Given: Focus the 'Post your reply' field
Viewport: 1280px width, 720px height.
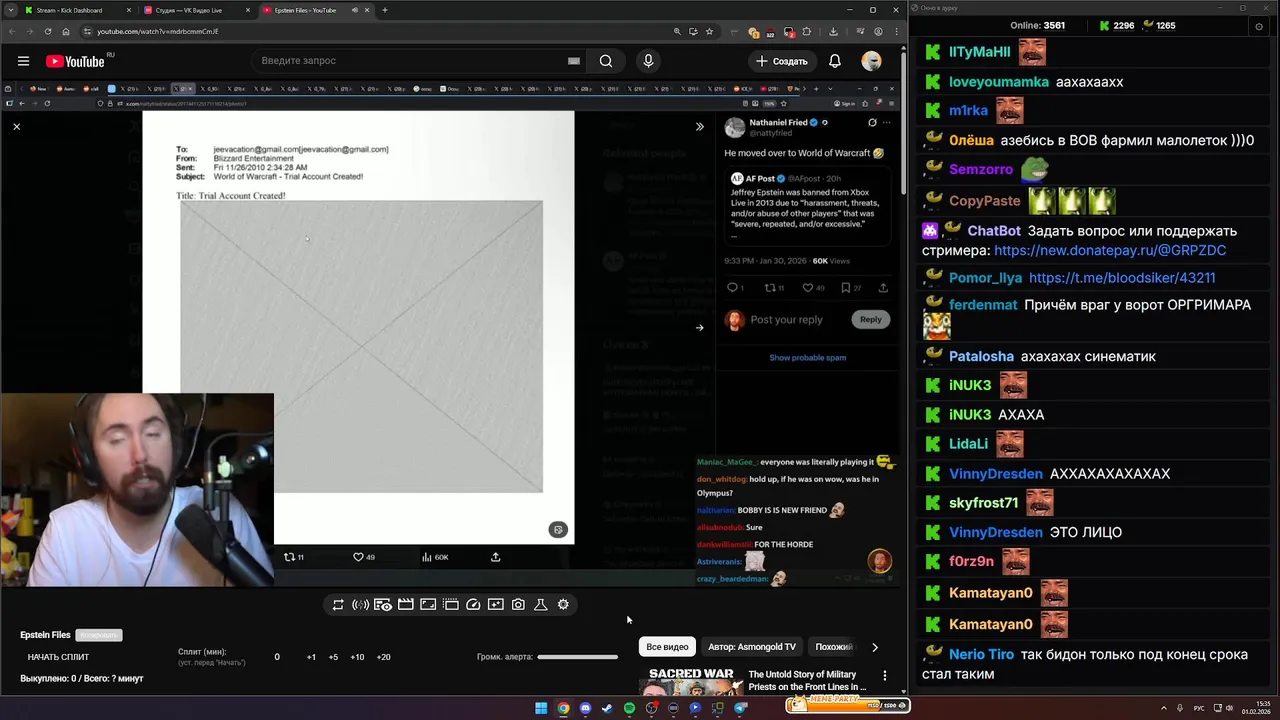Looking at the screenshot, I should [786, 320].
